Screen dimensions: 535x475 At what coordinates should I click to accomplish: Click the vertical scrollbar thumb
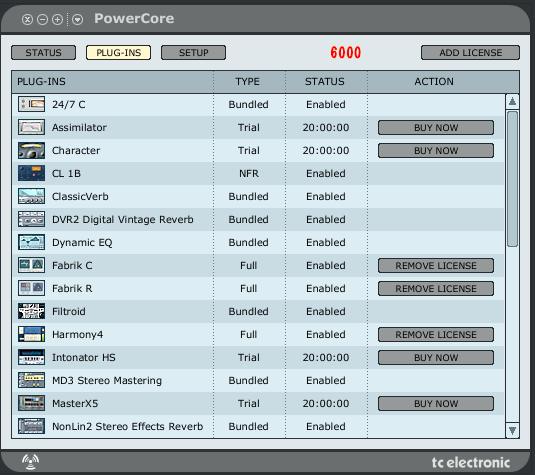point(512,178)
